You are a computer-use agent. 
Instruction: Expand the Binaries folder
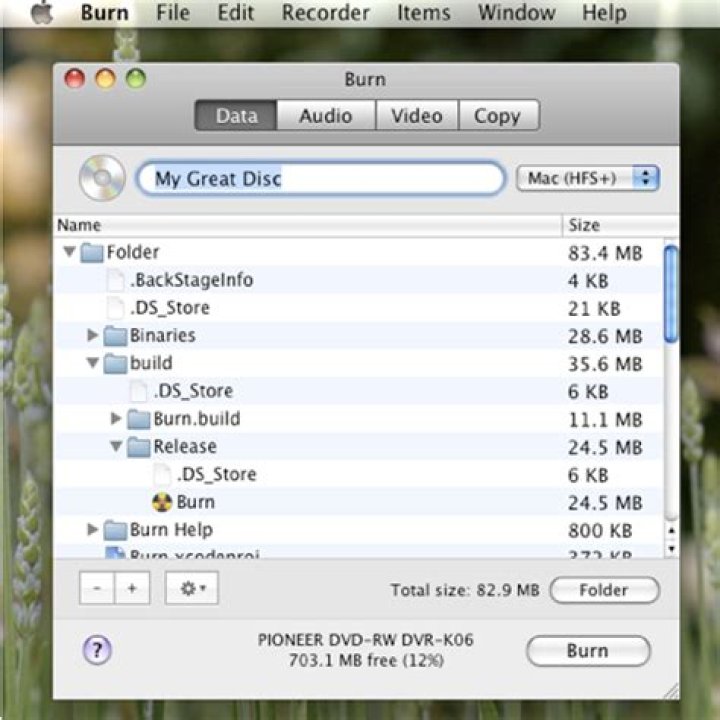pyautogui.click(x=92, y=335)
